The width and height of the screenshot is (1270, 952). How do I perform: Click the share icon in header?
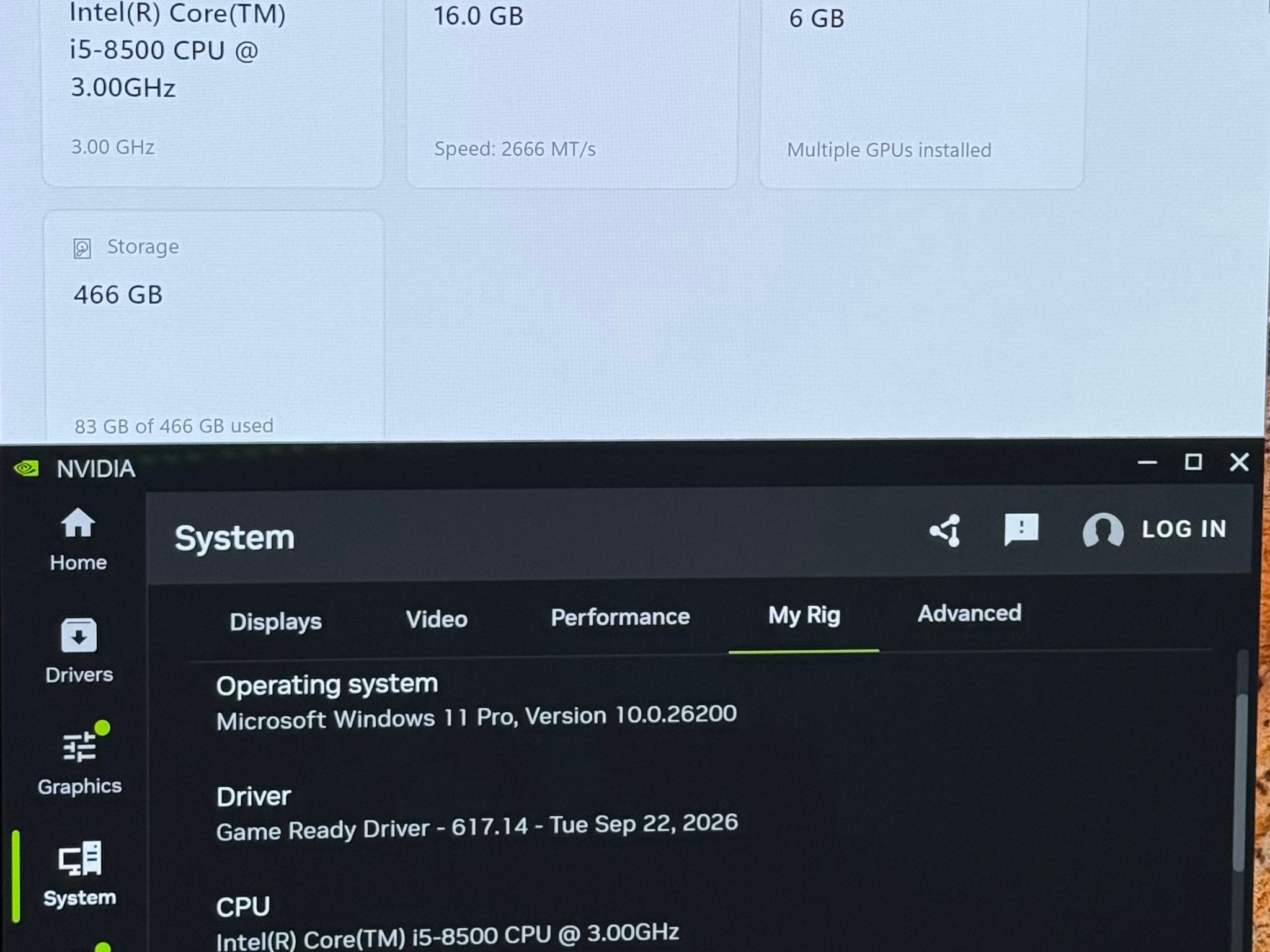945,531
